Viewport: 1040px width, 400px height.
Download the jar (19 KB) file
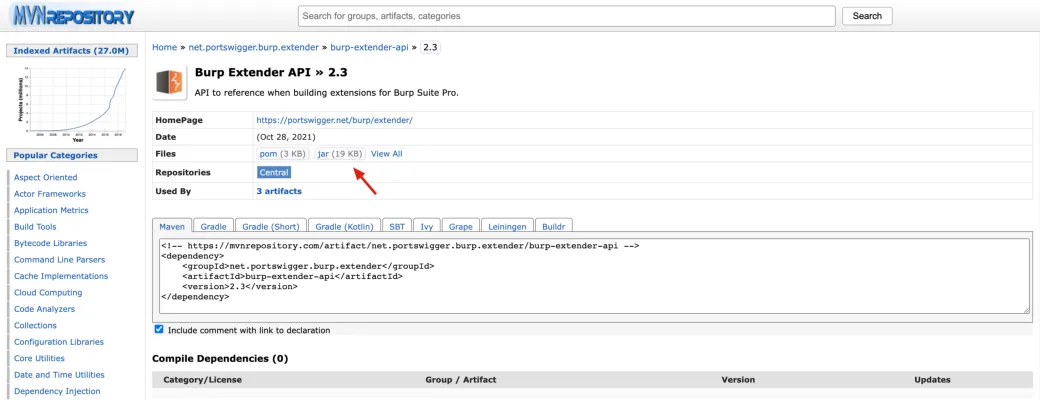click(340, 154)
